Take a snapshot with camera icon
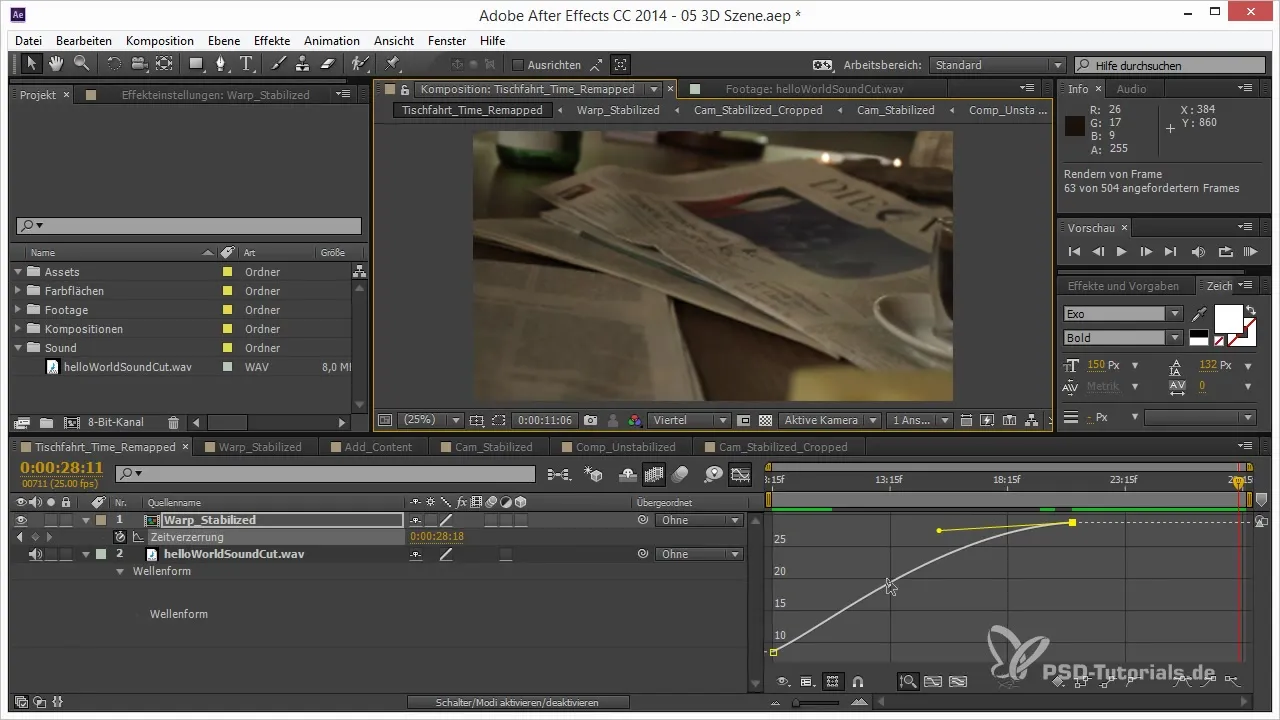1280x720 pixels. coord(591,421)
